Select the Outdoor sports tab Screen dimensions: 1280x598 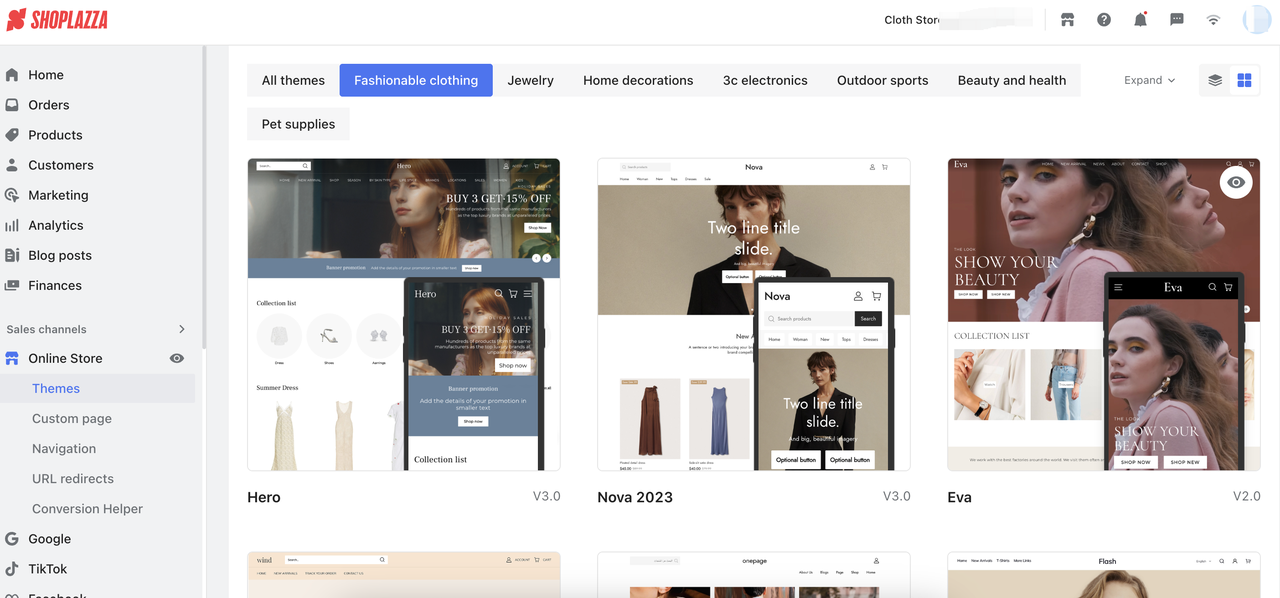tap(882, 80)
